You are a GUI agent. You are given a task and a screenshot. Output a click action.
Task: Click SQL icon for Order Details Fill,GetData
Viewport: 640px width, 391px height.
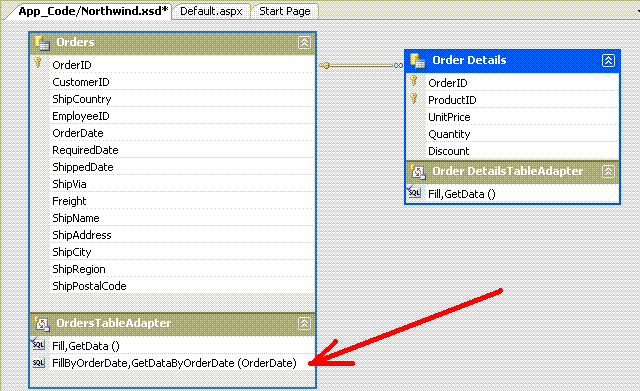click(x=414, y=192)
